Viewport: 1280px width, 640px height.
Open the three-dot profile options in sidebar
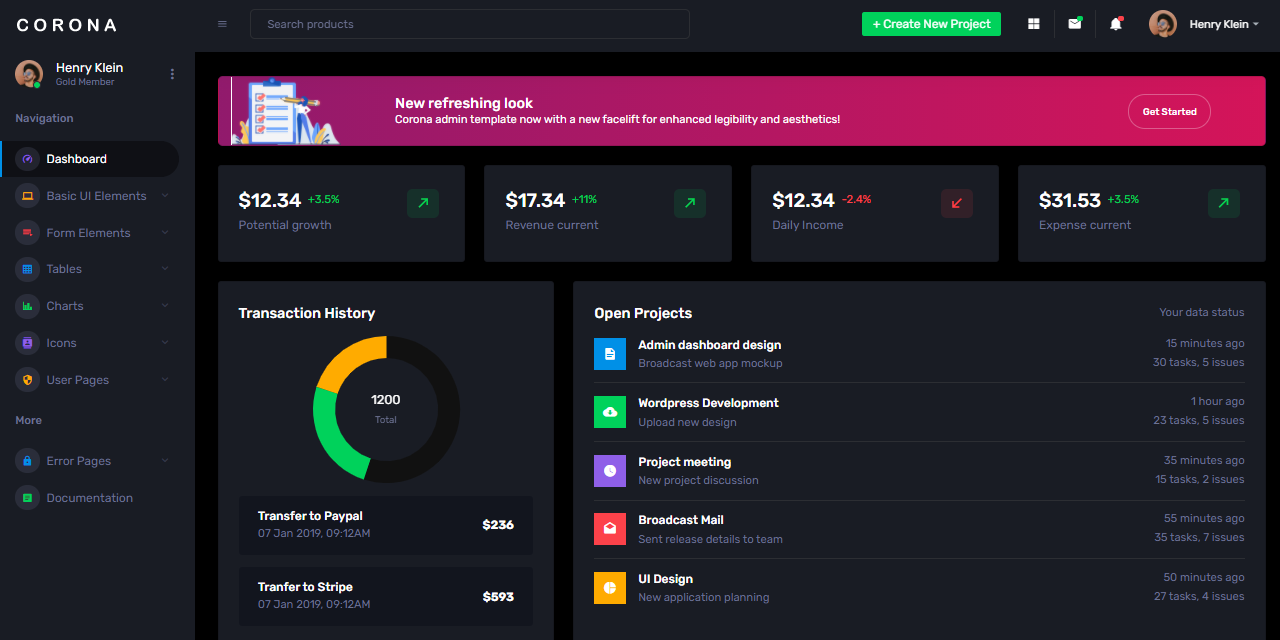point(172,74)
